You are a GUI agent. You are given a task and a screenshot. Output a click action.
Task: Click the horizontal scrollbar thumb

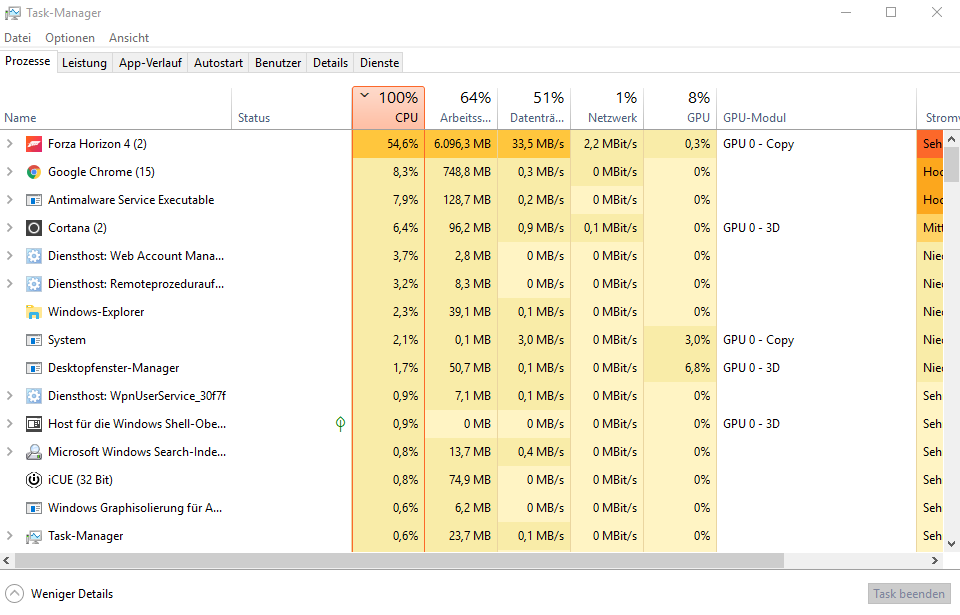coord(399,560)
